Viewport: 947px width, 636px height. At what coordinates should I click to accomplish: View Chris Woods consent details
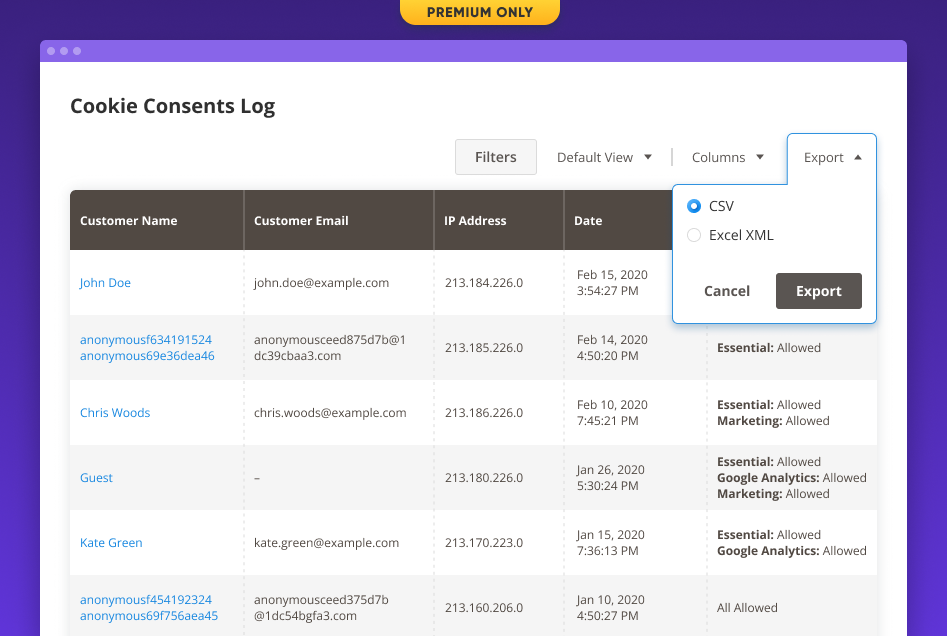click(x=115, y=412)
